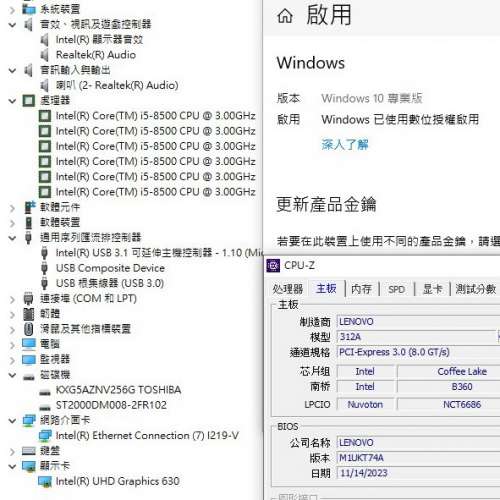The width and height of the screenshot is (500, 500).
Task: Click the 處理器 category chip icon
Action: (x=29, y=100)
